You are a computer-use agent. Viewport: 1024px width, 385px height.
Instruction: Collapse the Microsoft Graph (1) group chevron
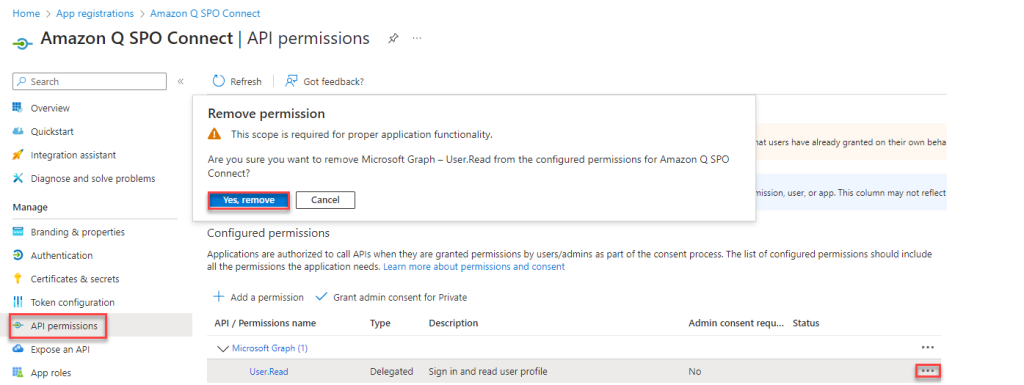click(x=223, y=348)
